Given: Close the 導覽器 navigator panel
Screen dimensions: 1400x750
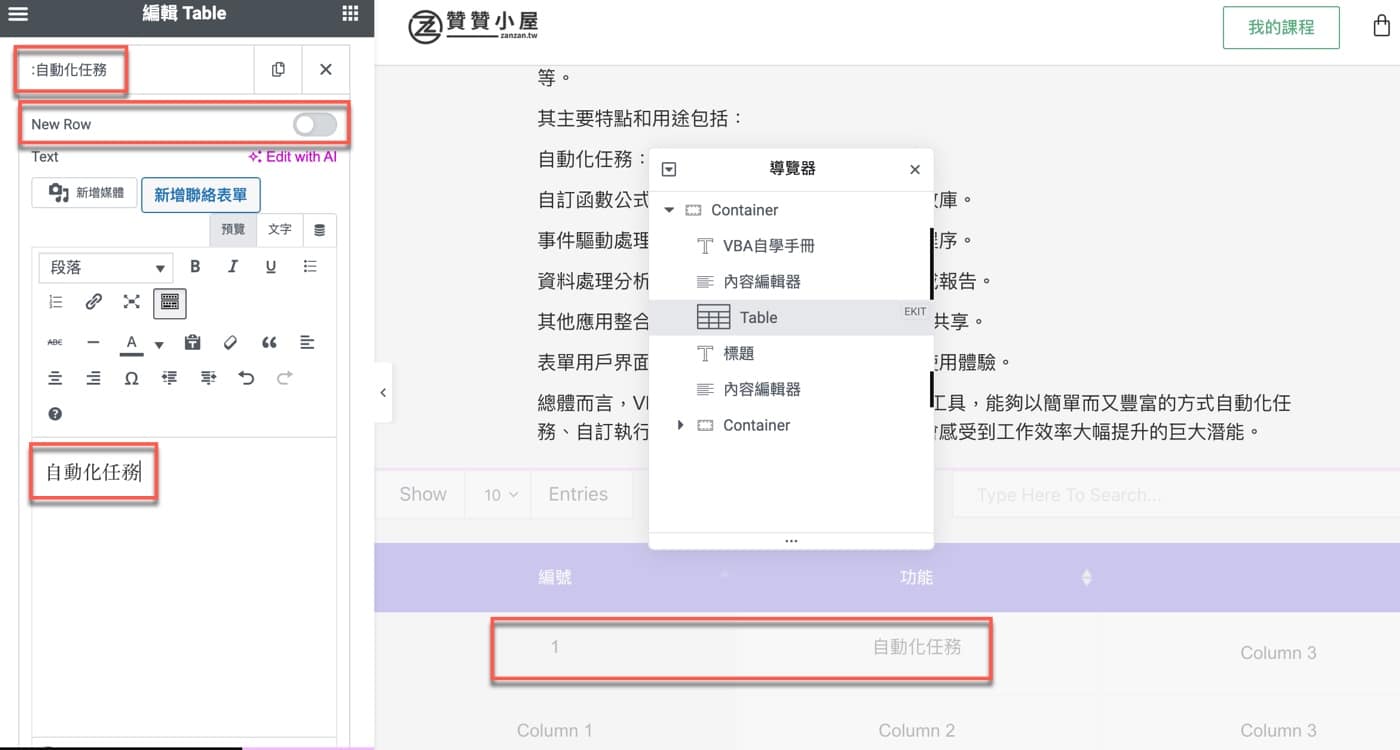Looking at the screenshot, I should coord(914,169).
